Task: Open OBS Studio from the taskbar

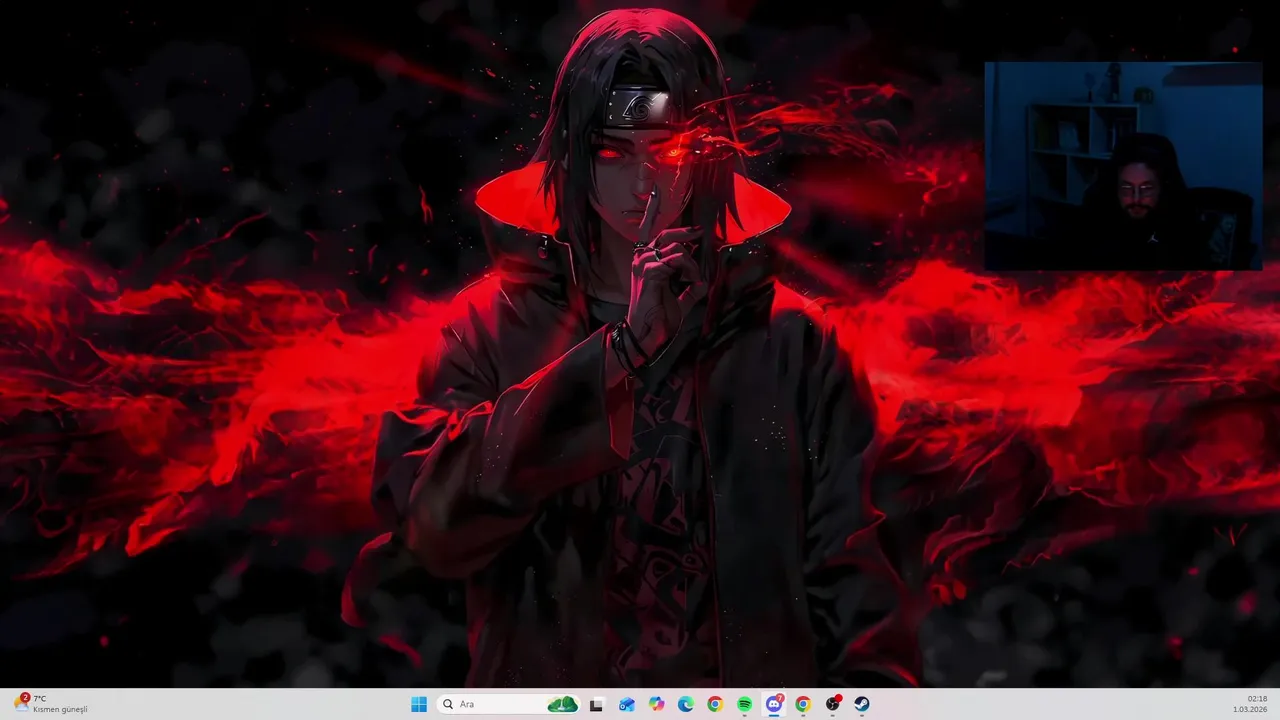Action: 833,704
